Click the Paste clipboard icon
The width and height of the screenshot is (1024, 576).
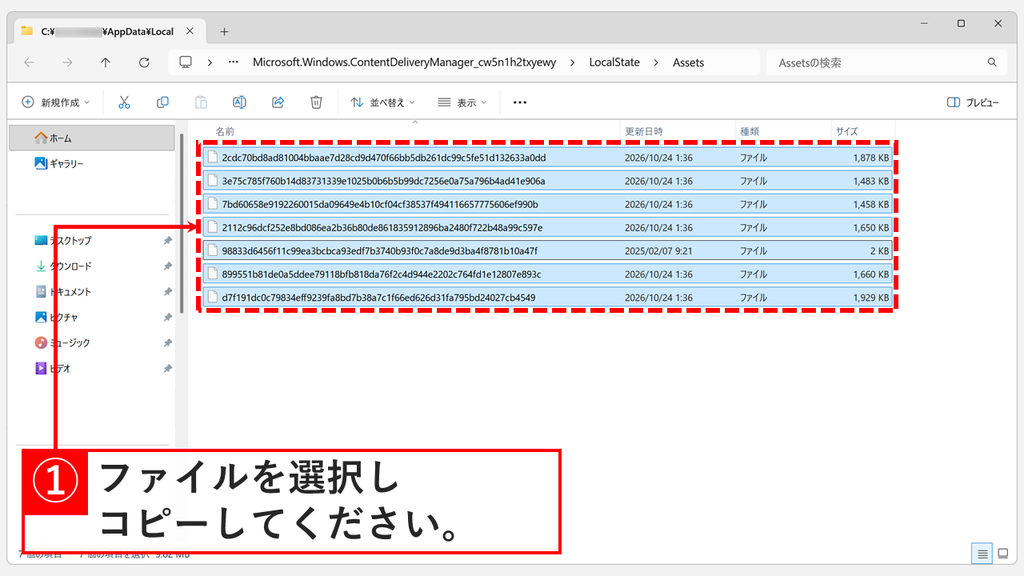pyautogui.click(x=201, y=102)
